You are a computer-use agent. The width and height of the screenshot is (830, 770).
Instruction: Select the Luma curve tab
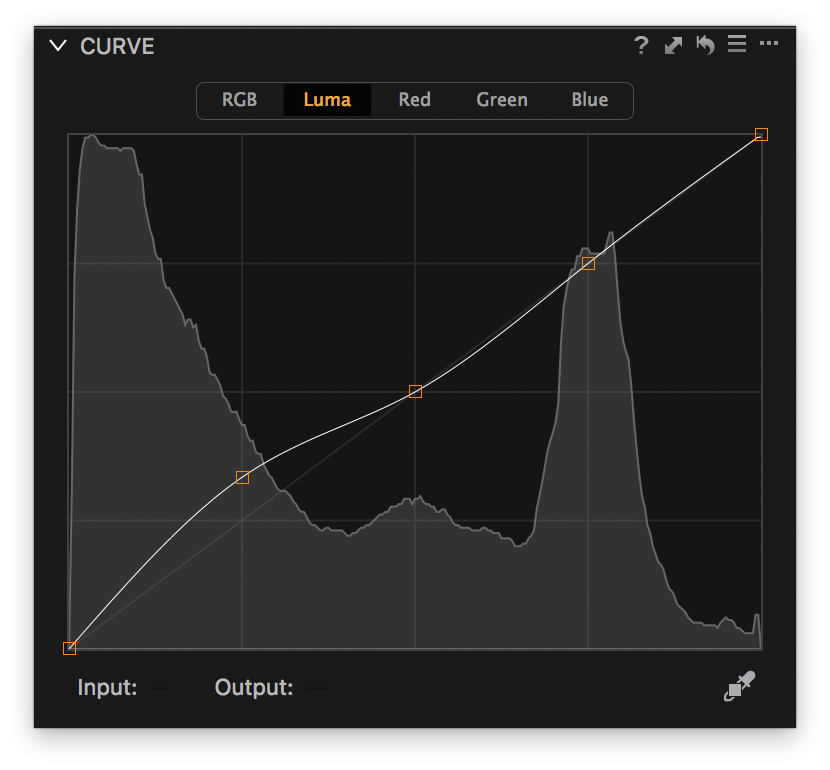(327, 100)
